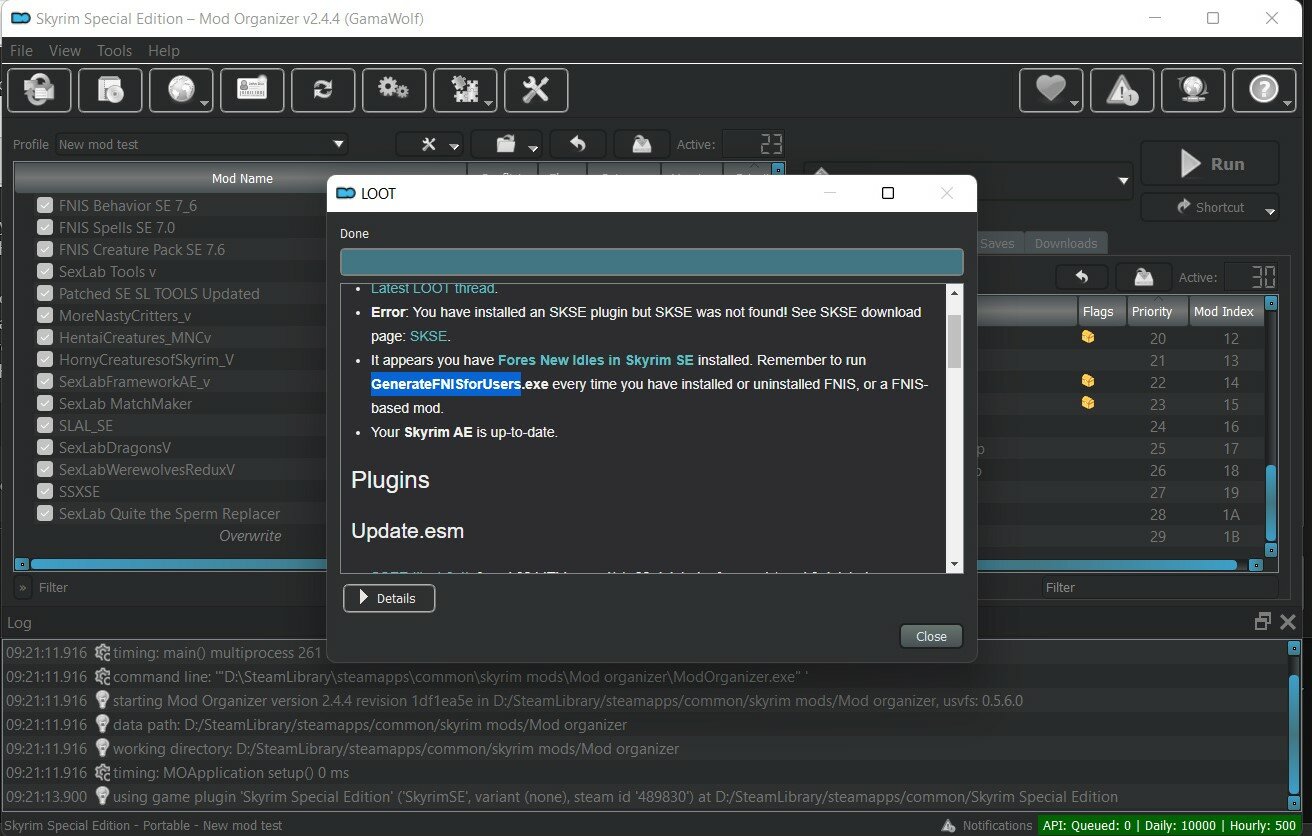Disable FNIS Creature Pack SE 7.6
1312x836 pixels.
(45, 249)
